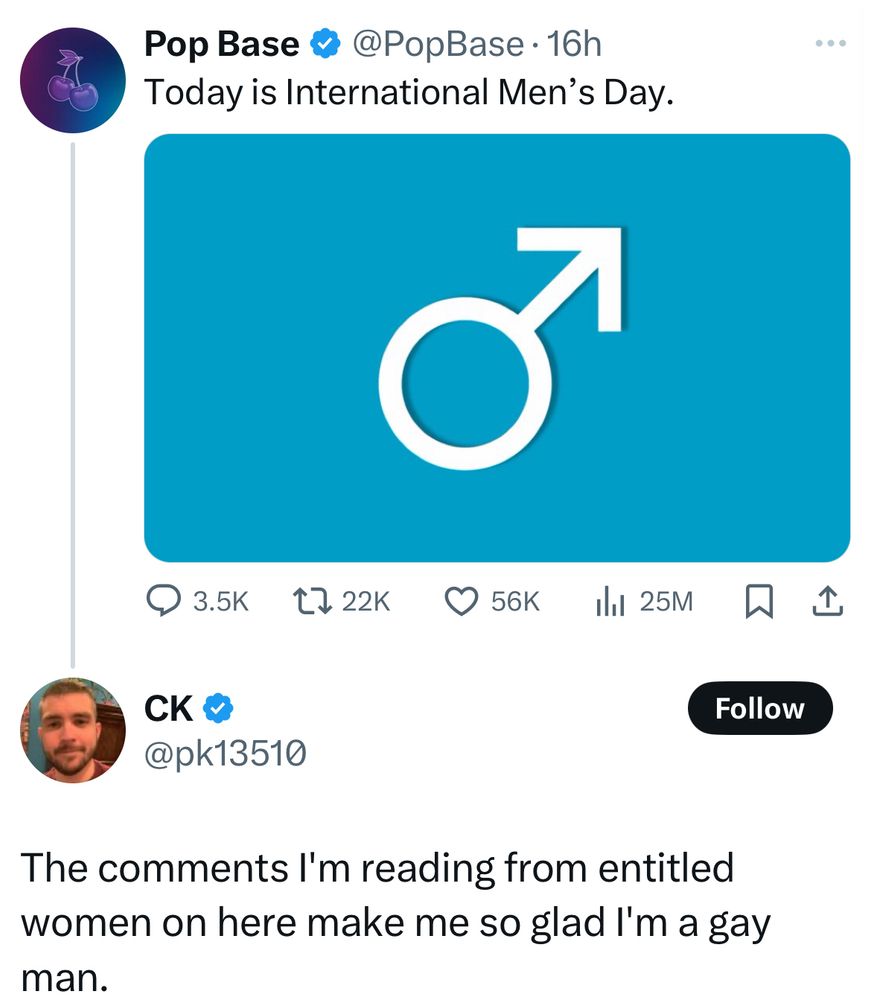The height and width of the screenshot is (1000, 871).
Task: View tweet analytics bar chart icon
Action: coord(608,600)
